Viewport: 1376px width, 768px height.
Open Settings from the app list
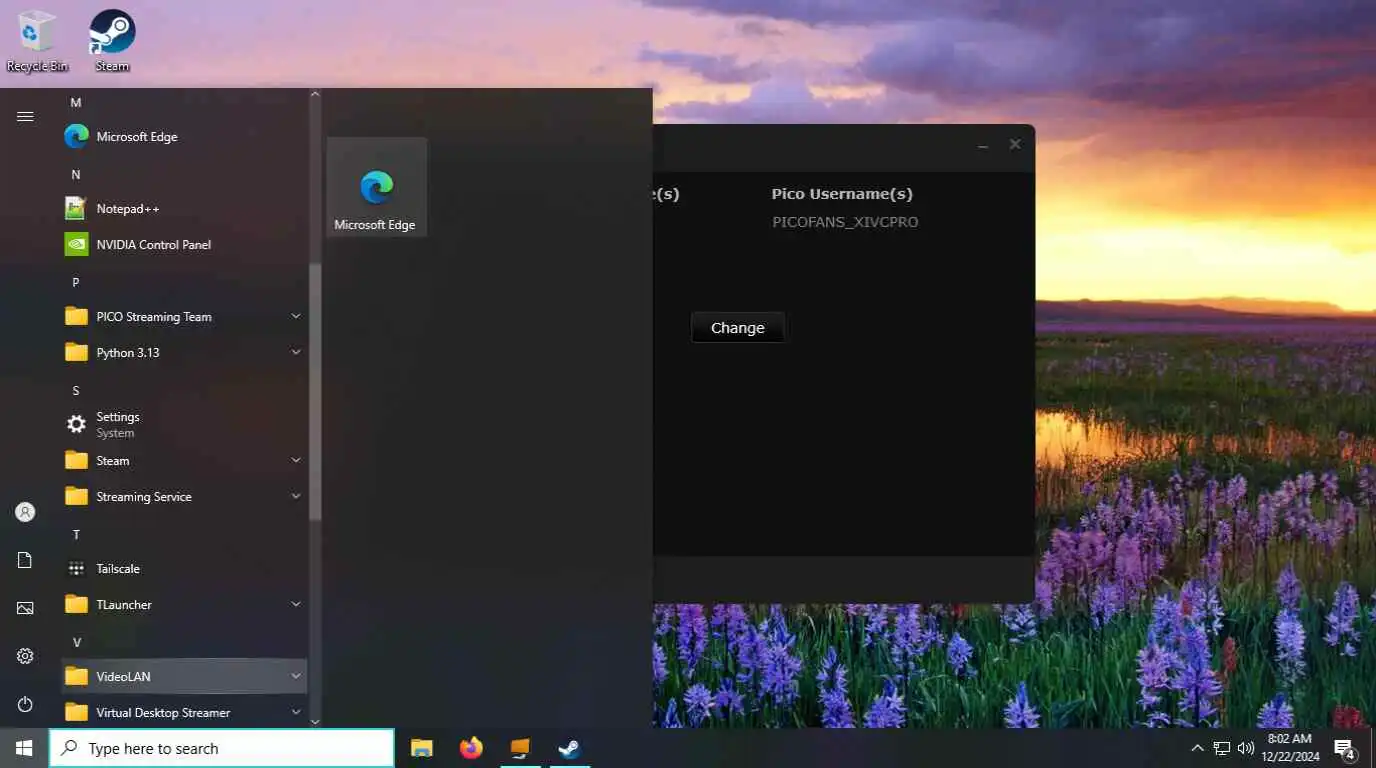coord(184,425)
